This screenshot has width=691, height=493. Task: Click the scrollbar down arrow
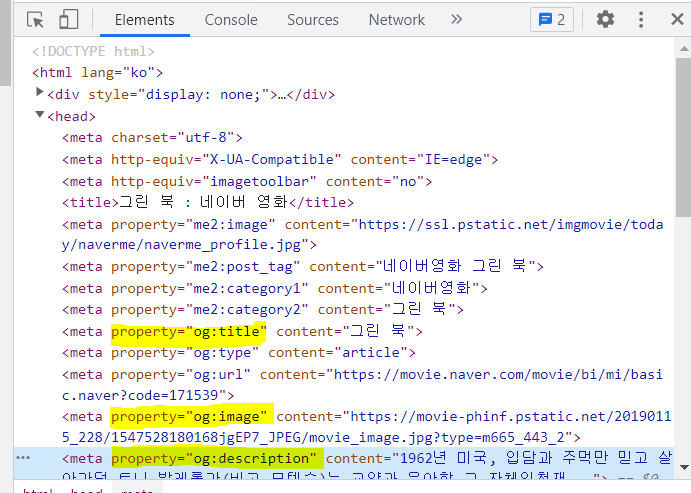(x=684, y=467)
